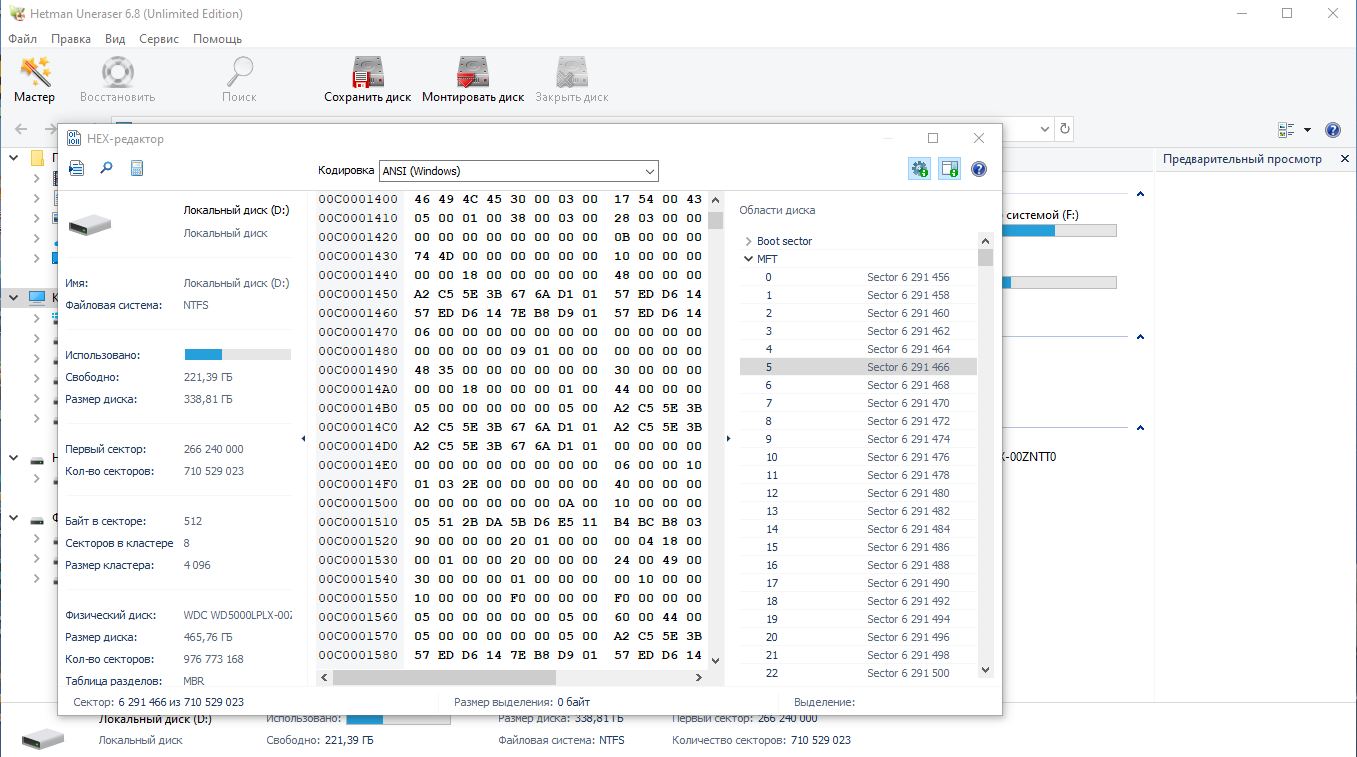Select MFT record 5 row
This screenshot has height=757, width=1357.
(858, 367)
